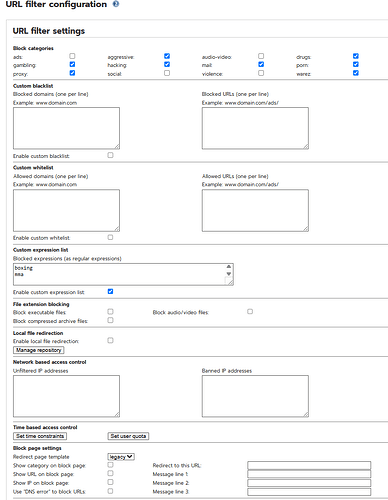388x500 pixels.
Task: Click the Set user quota button
Action: click(x=128, y=436)
